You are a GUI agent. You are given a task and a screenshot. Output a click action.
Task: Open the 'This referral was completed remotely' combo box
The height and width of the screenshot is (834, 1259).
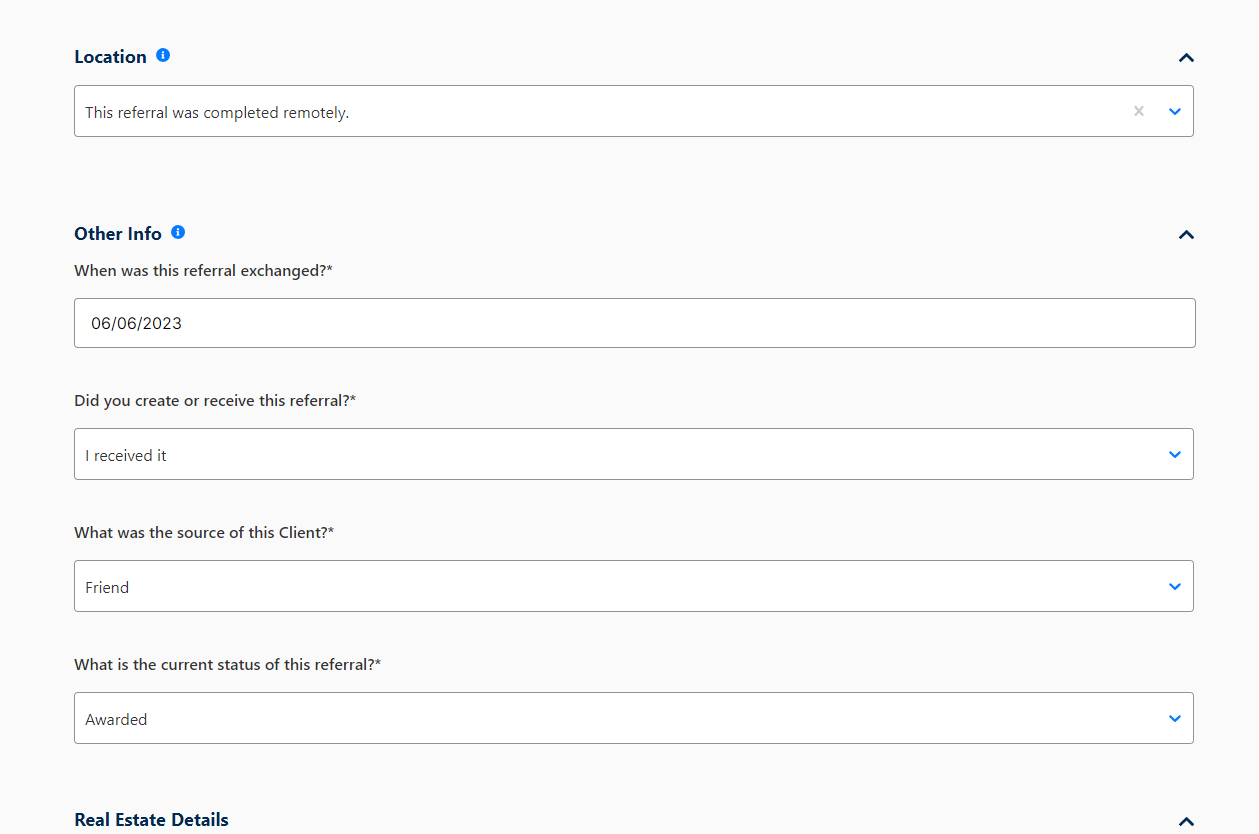point(634,111)
